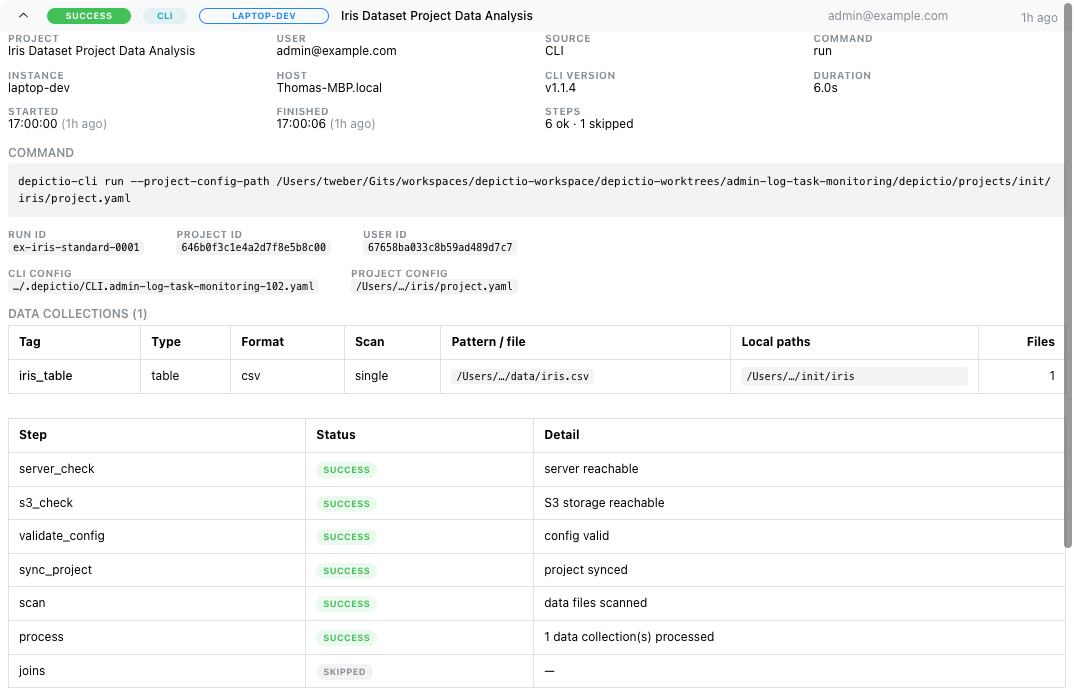This screenshot has height=695, width=1074.
Task: Click the SUCCESS badge for s3_check
Action: [x=346, y=503]
